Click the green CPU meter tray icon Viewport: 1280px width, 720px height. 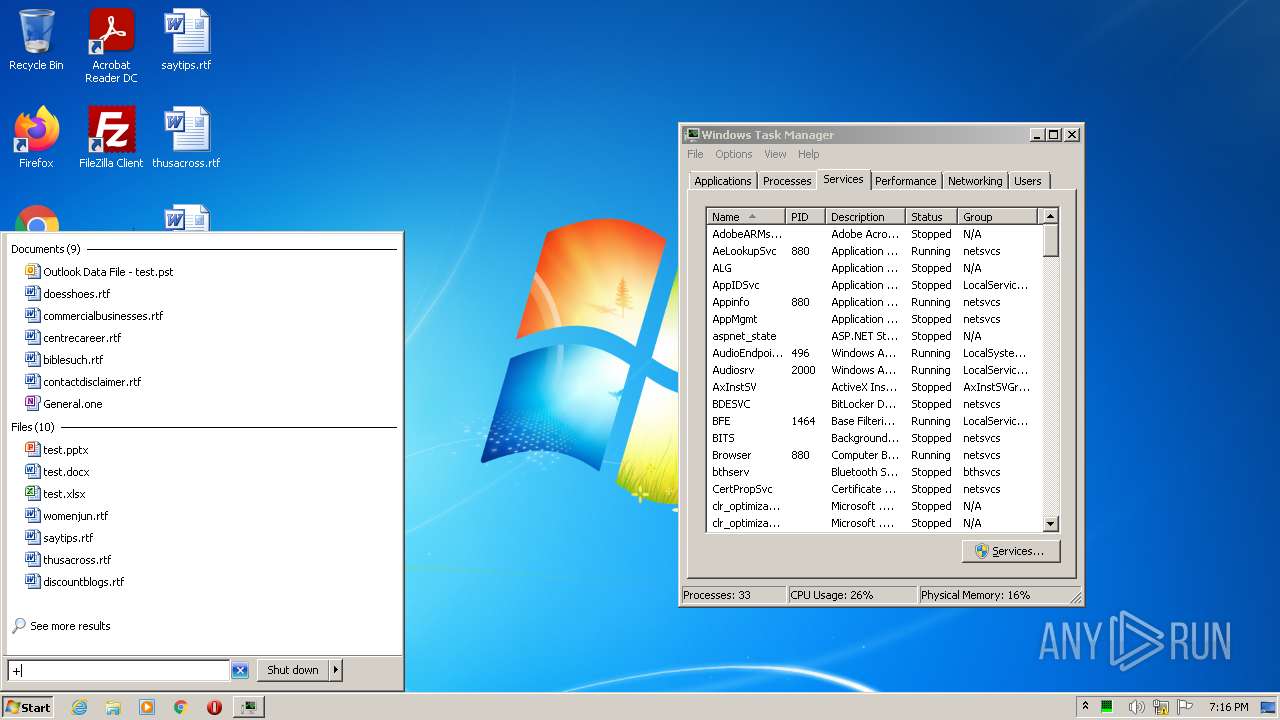coord(1108,707)
